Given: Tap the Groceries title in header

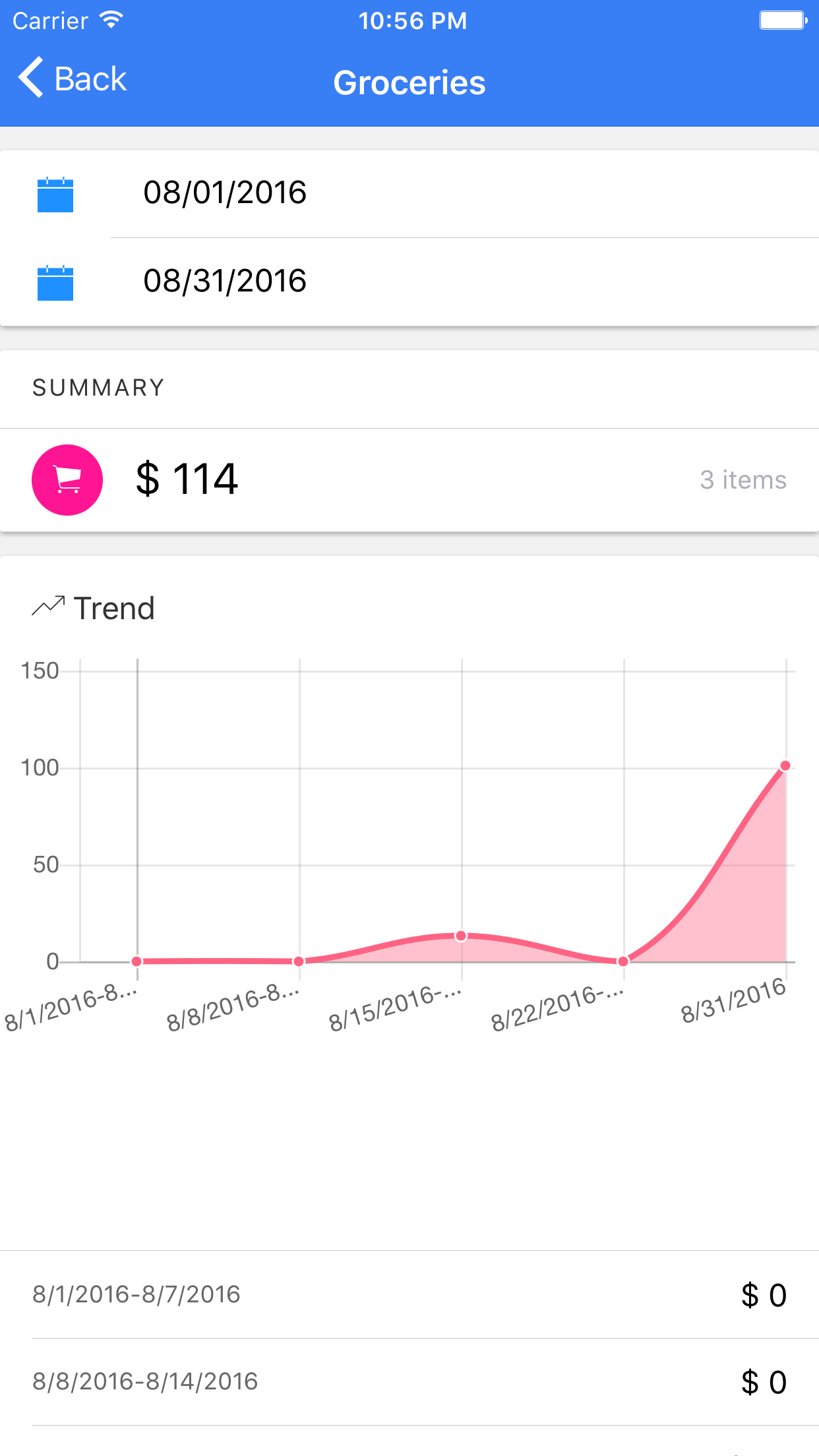Looking at the screenshot, I should point(409,82).
